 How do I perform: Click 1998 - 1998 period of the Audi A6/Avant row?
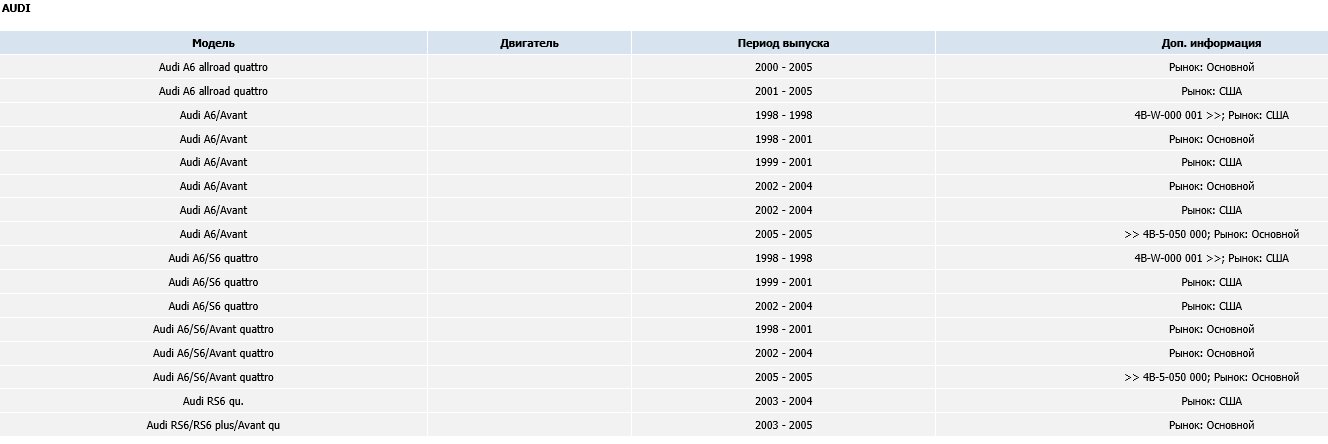[783, 115]
